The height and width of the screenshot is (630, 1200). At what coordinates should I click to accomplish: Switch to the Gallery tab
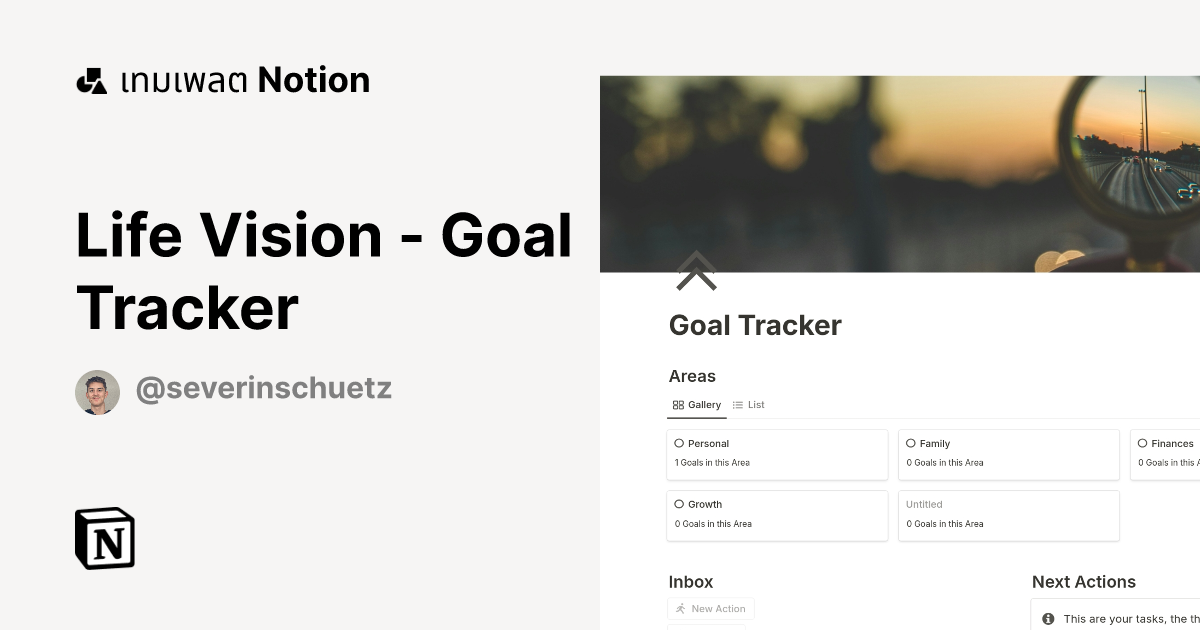[697, 404]
